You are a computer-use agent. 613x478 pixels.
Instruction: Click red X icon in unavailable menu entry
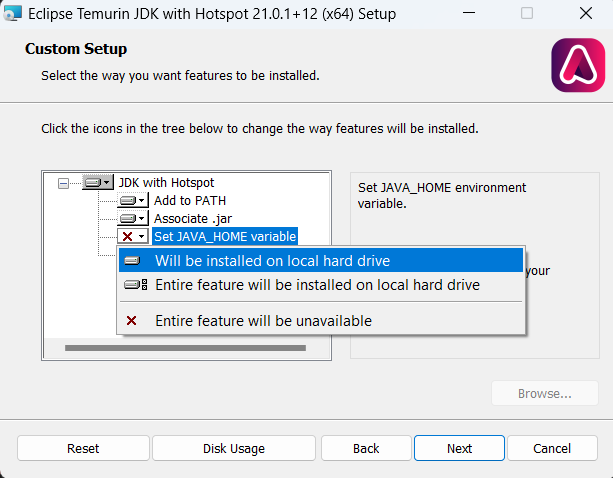[x=132, y=321]
